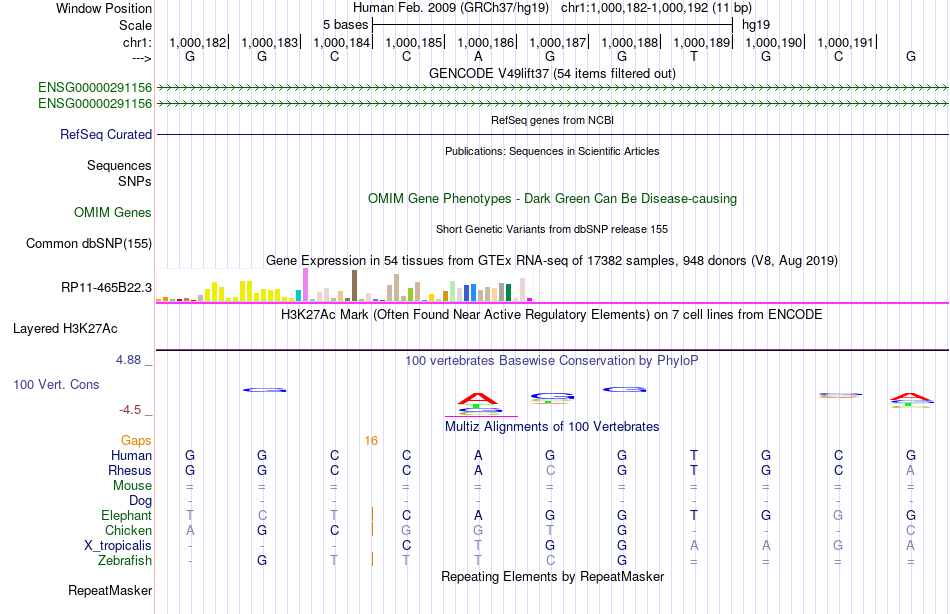Image resolution: width=950 pixels, height=614 pixels.
Task: Click the H3K27Ac Mark ENCODE track title
Action: [552, 315]
